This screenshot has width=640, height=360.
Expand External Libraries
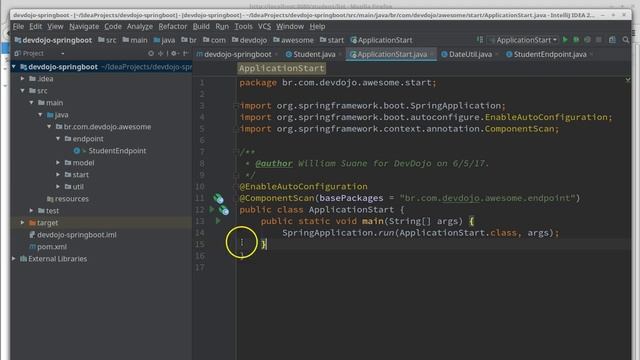tap(14, 259)
